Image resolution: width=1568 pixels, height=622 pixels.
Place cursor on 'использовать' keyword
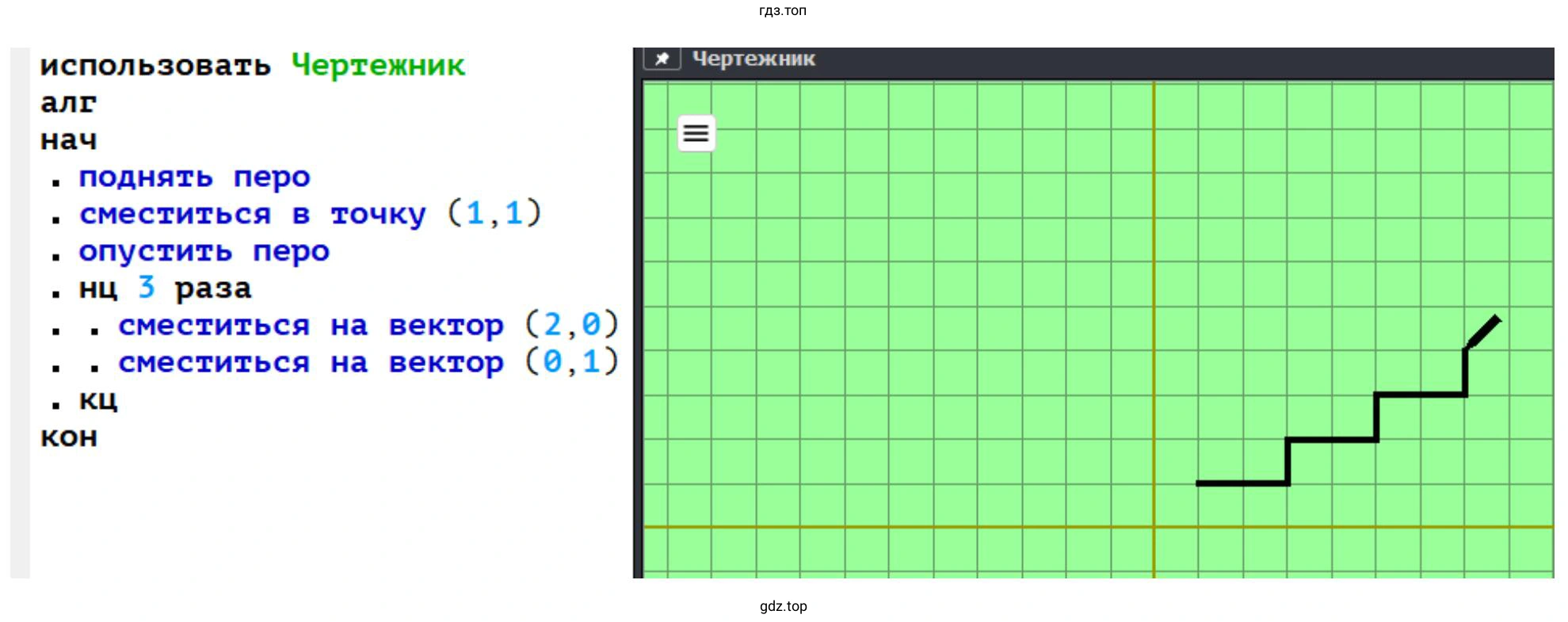click(155, 65)
